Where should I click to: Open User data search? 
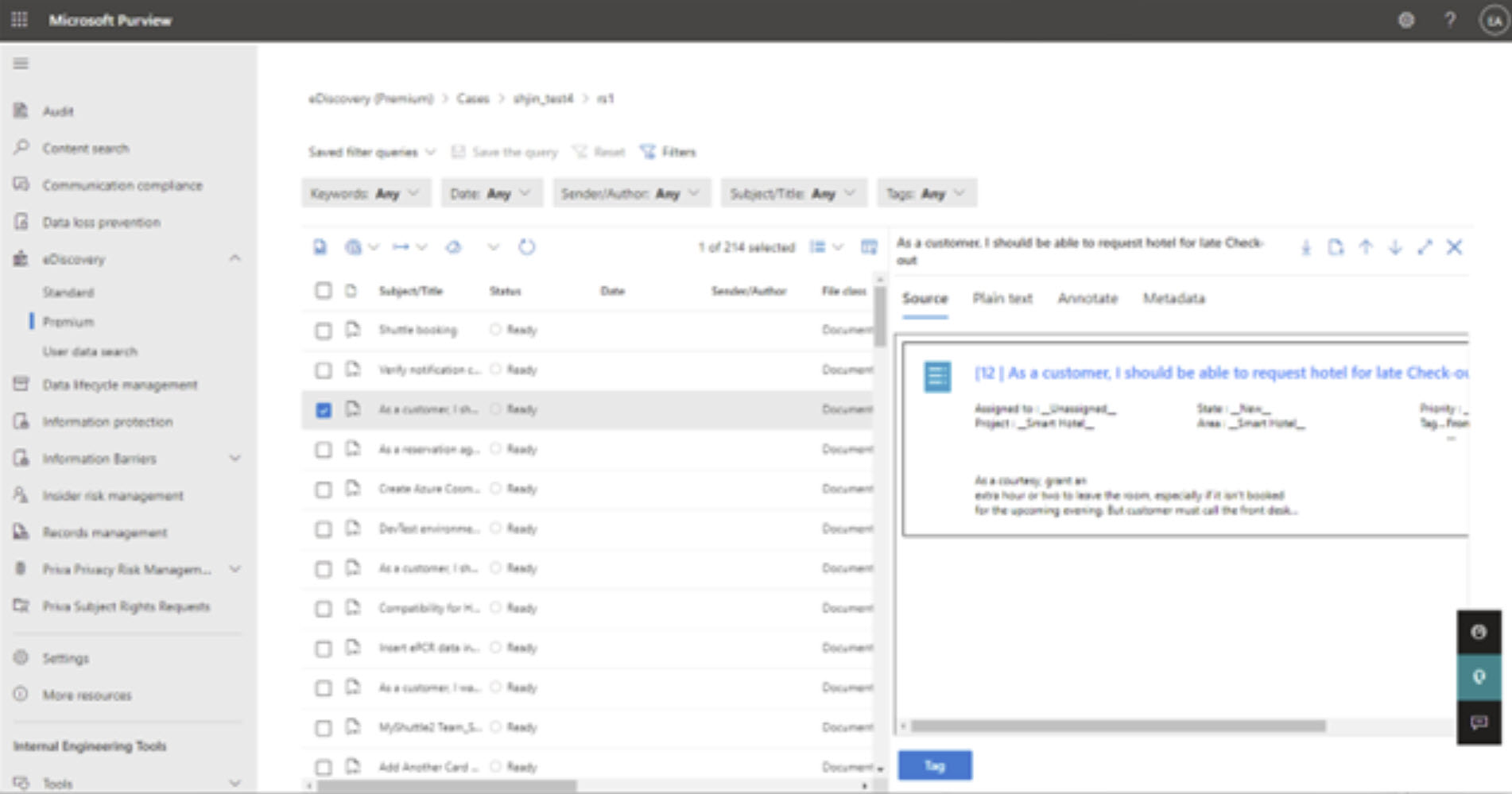[90, 351]
